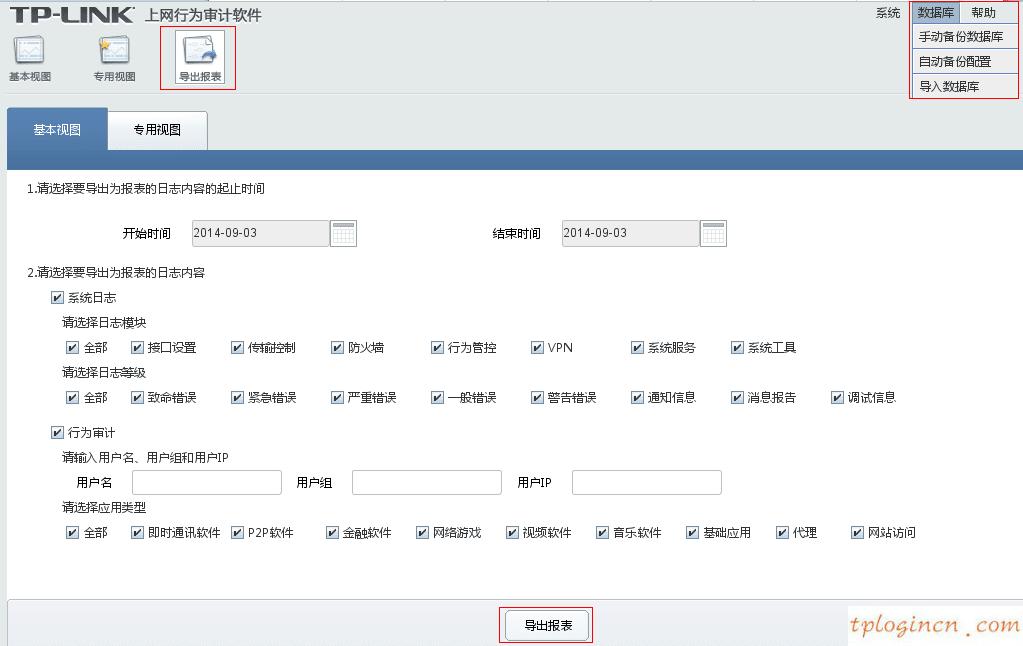Image resolution: width=1023 pixels, height=646 pixels.
Task: Disable the VPN log module checkbox
Action: 537,347
